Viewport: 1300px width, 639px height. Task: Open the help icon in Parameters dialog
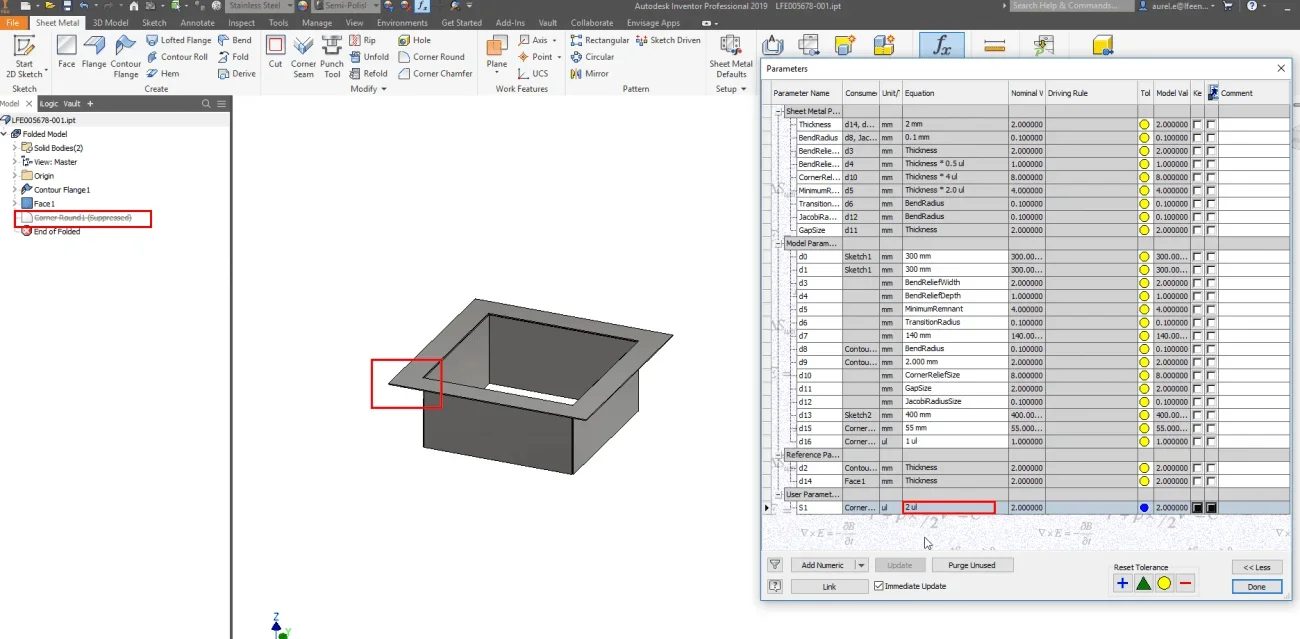pyautogui.click(x=775, y=586)
